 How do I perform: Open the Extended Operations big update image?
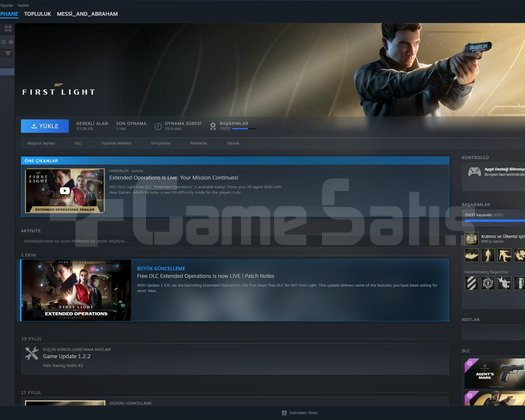pyautogui.click(x=76, y=290)
